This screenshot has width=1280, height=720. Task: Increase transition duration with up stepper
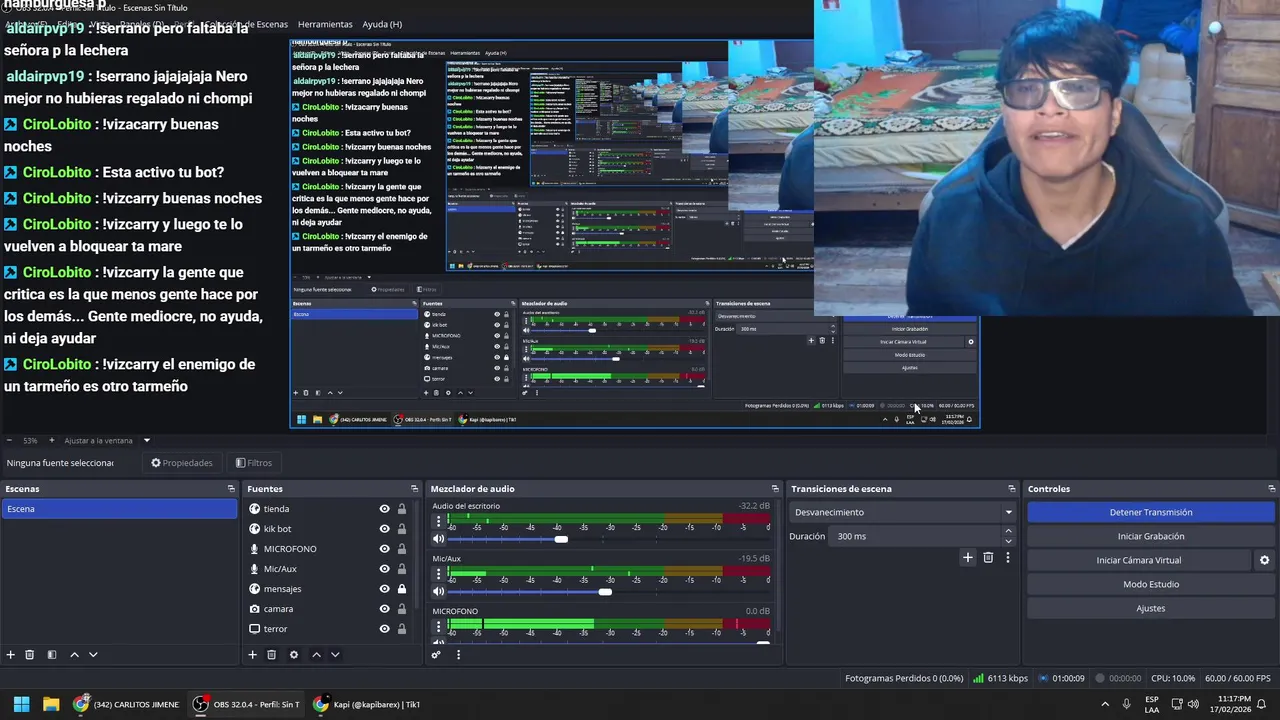coord(1008,531)
